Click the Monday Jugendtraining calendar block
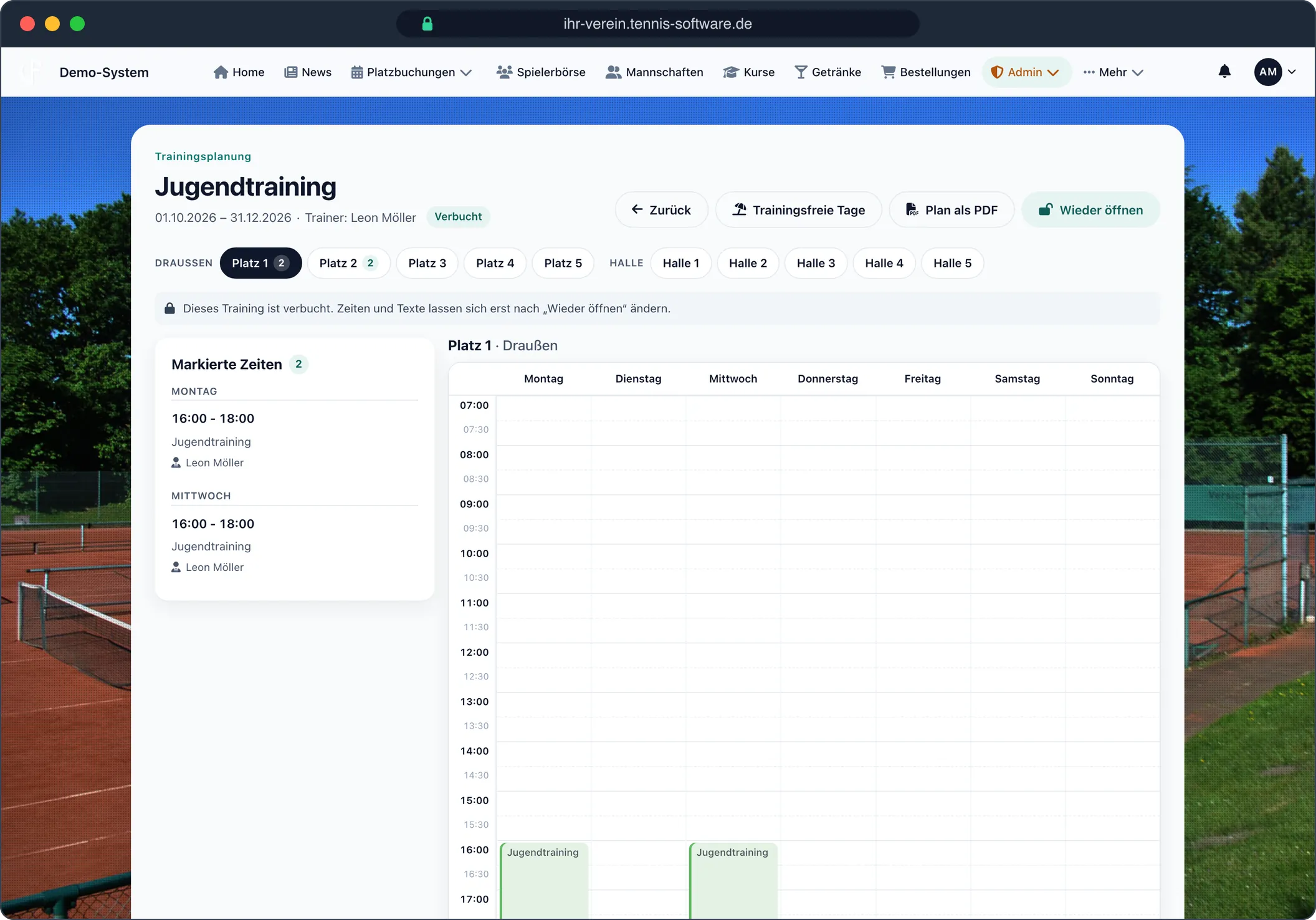The image size is (1316, 920). pyautogui.click(x=543, y=879)
